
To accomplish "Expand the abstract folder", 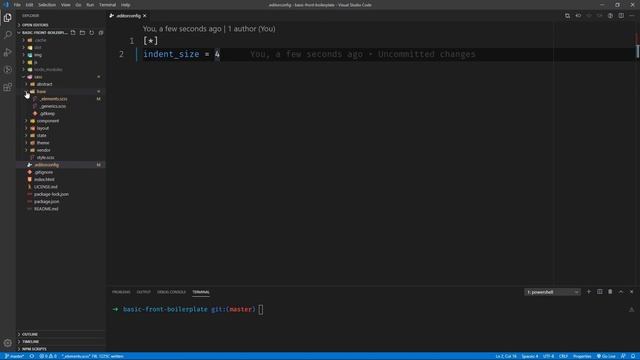I will [61, 84].
